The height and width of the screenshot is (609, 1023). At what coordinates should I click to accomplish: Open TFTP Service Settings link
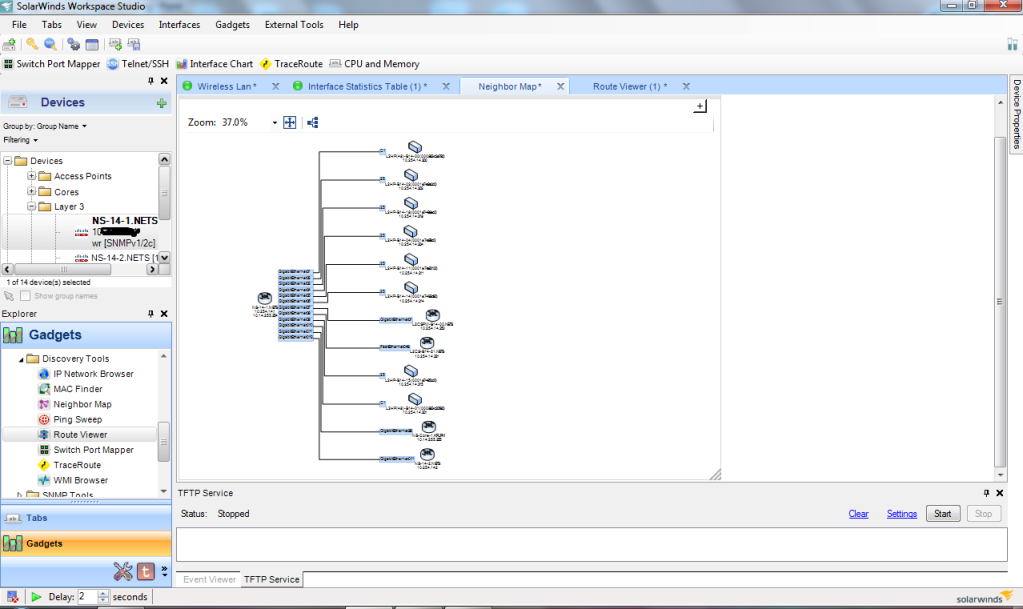902,514
